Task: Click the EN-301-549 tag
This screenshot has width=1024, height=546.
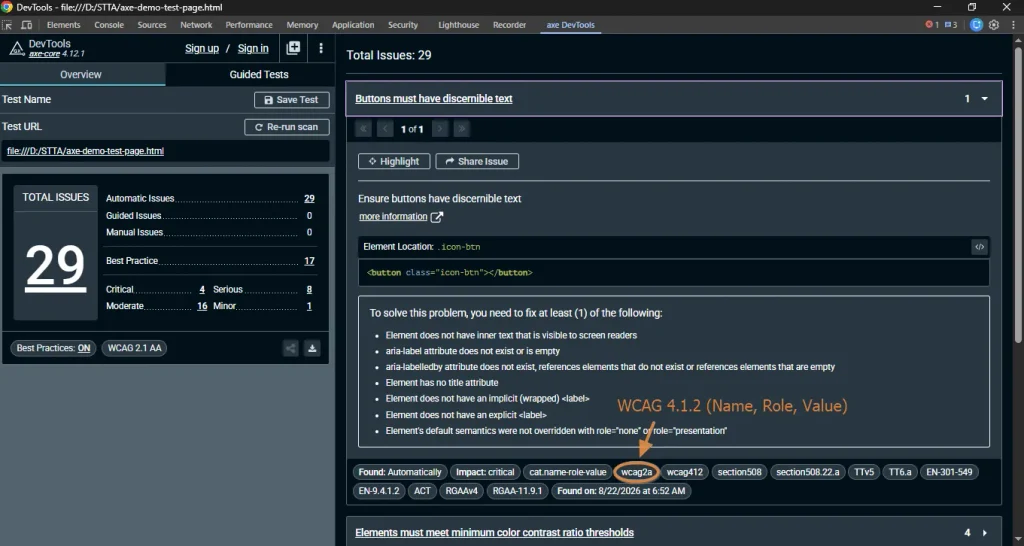Action: point(949,472)
